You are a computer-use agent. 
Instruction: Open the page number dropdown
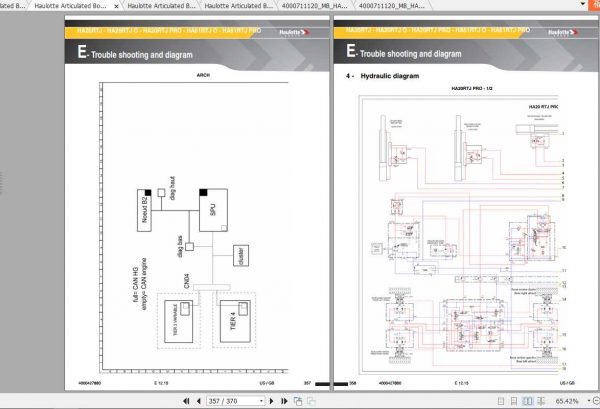pos(261,401)
